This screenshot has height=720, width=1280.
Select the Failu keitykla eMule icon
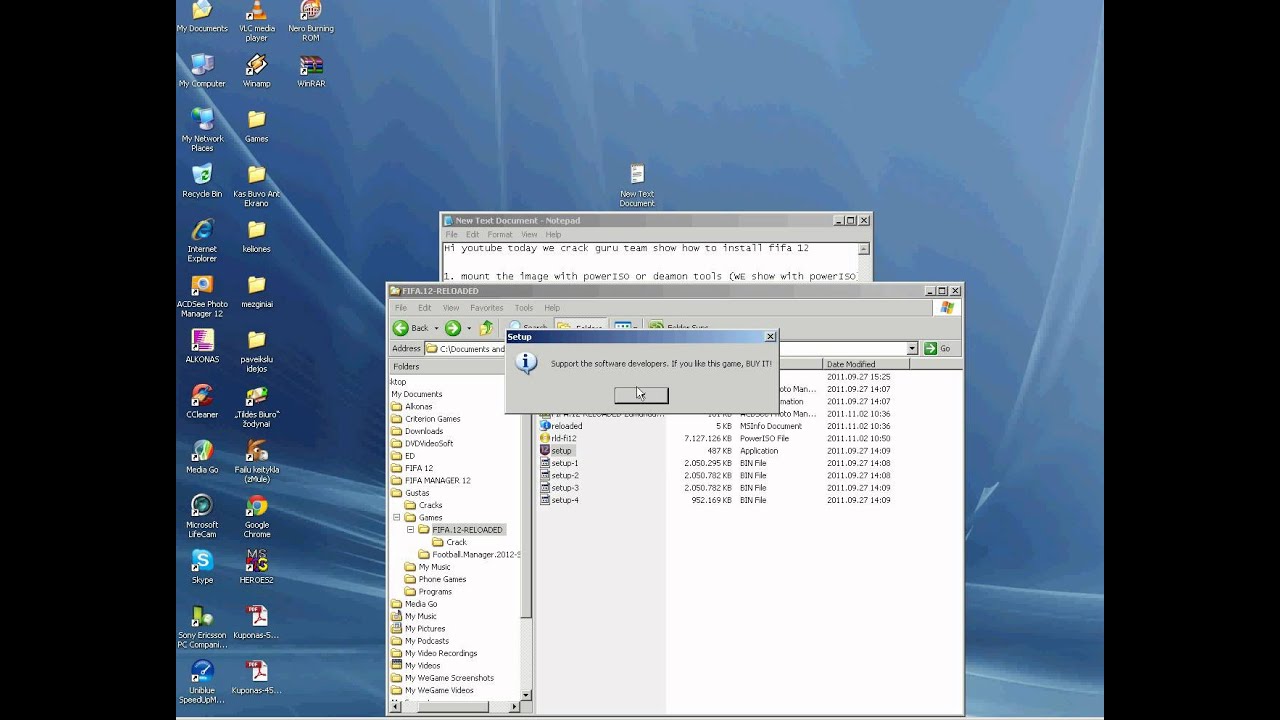[x=257, y=461]
